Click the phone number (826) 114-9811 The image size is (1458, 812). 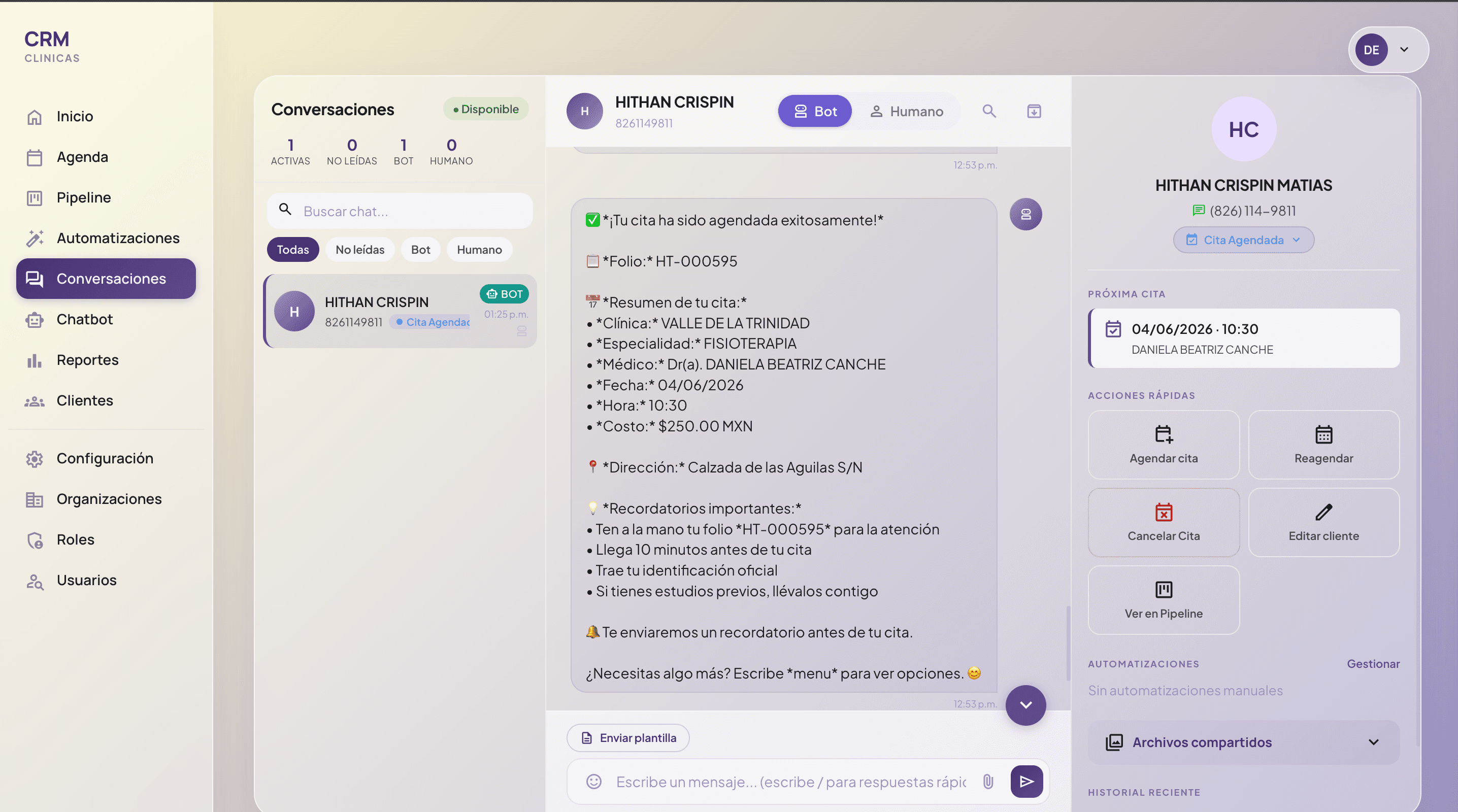(x=1252, y=211)
